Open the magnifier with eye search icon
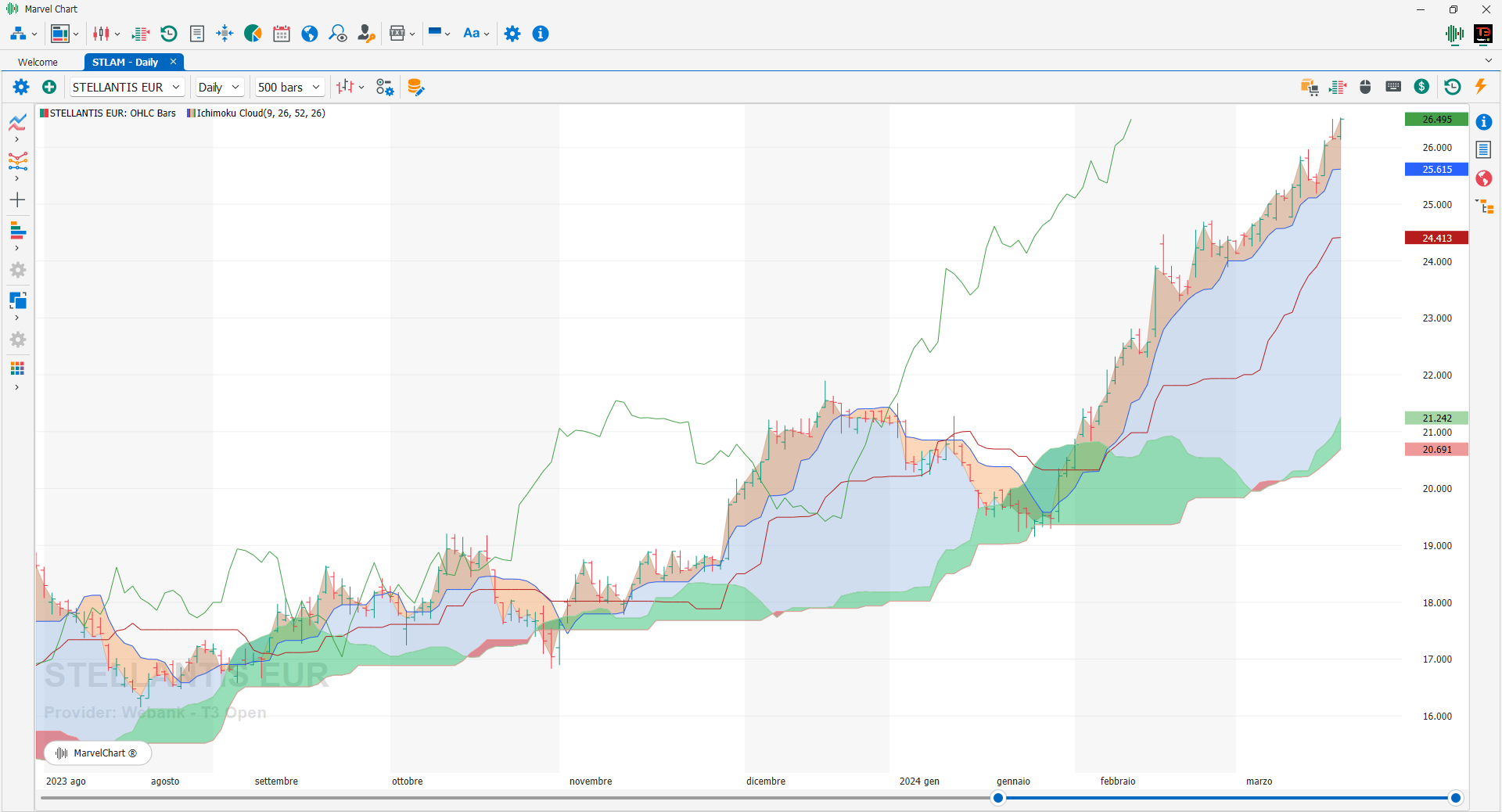Viewport: 1502px width, 812px height. tap(338, 34)
